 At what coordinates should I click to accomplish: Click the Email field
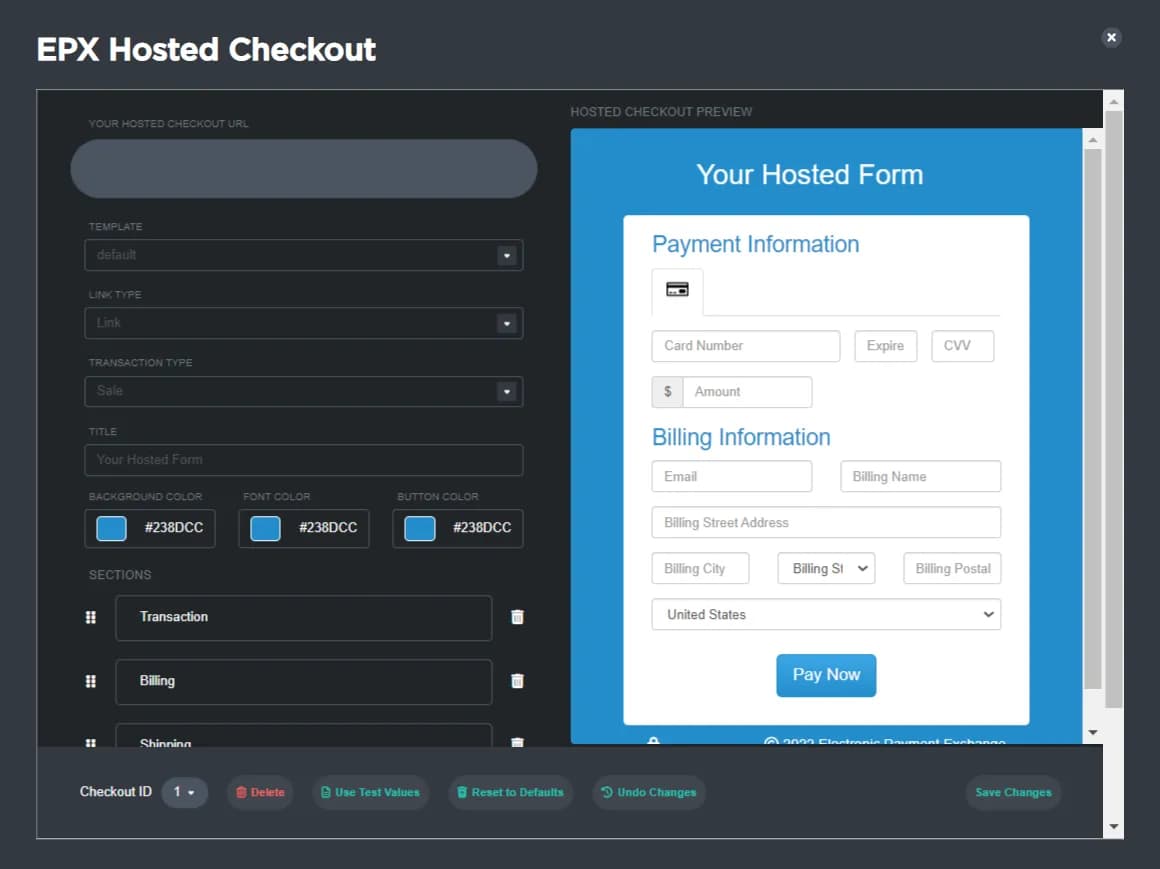pos(732,476)
